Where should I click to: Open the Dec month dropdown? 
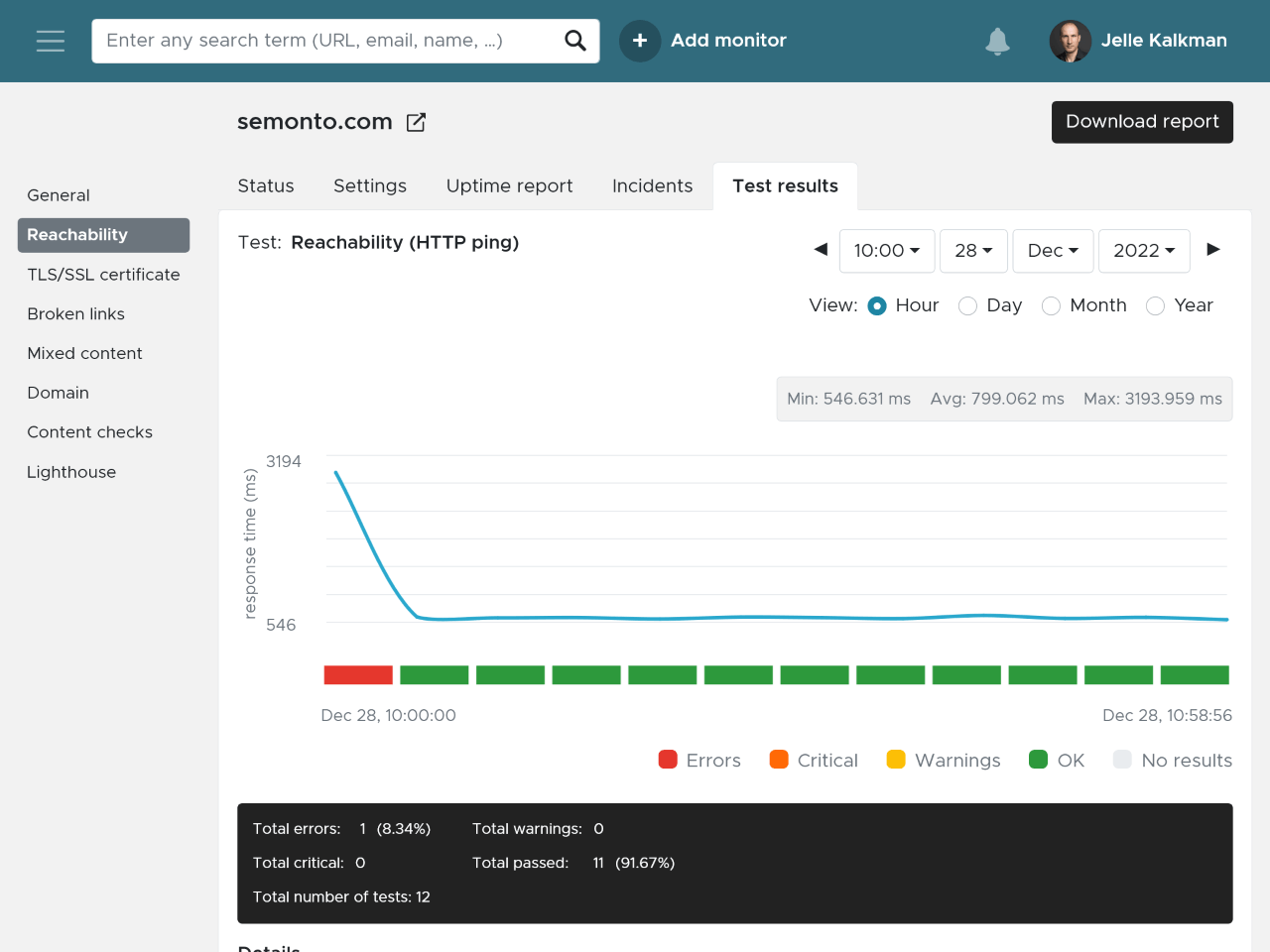[1053, 251]
